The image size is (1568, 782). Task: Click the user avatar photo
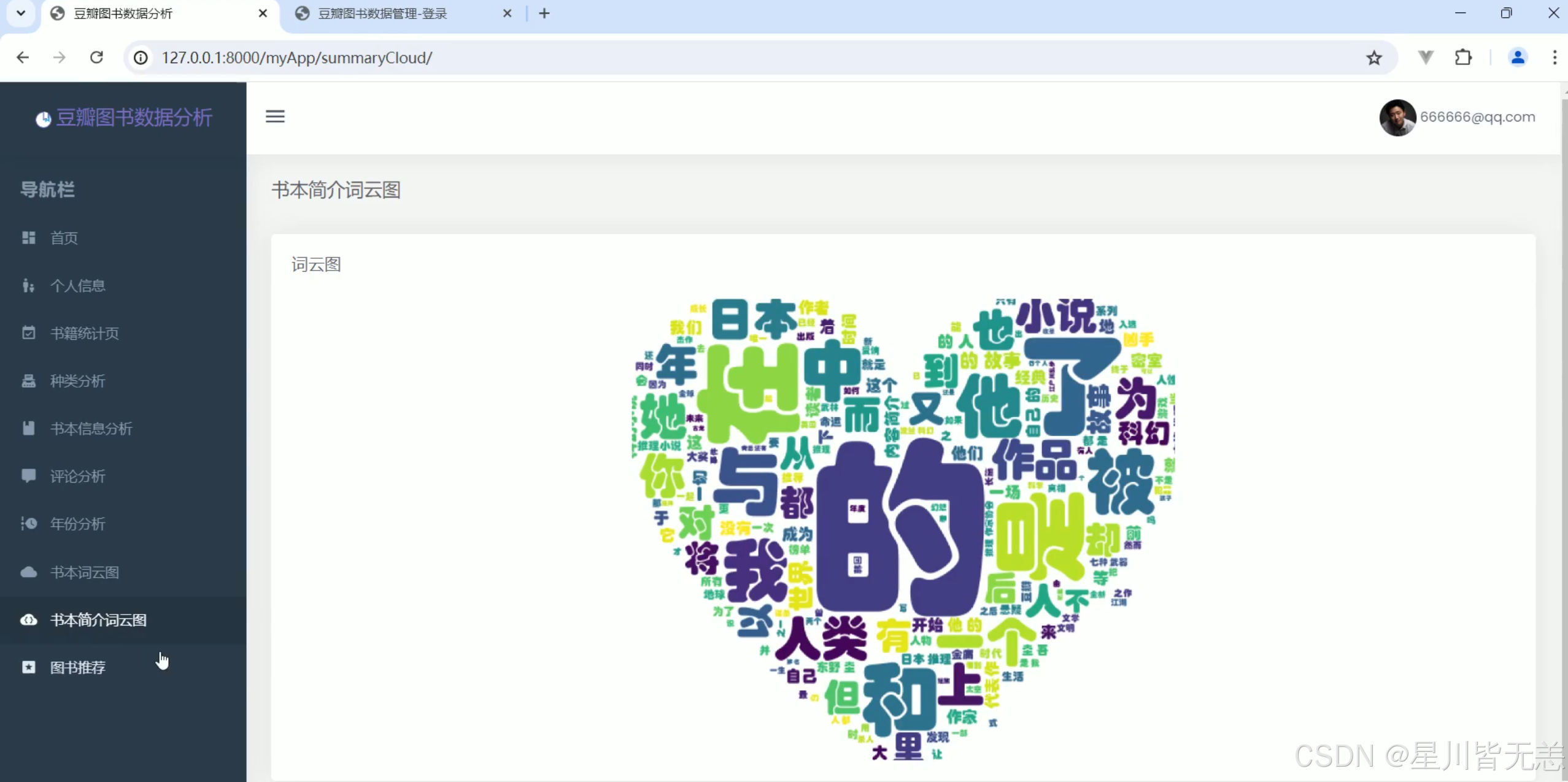point(1397,117)
